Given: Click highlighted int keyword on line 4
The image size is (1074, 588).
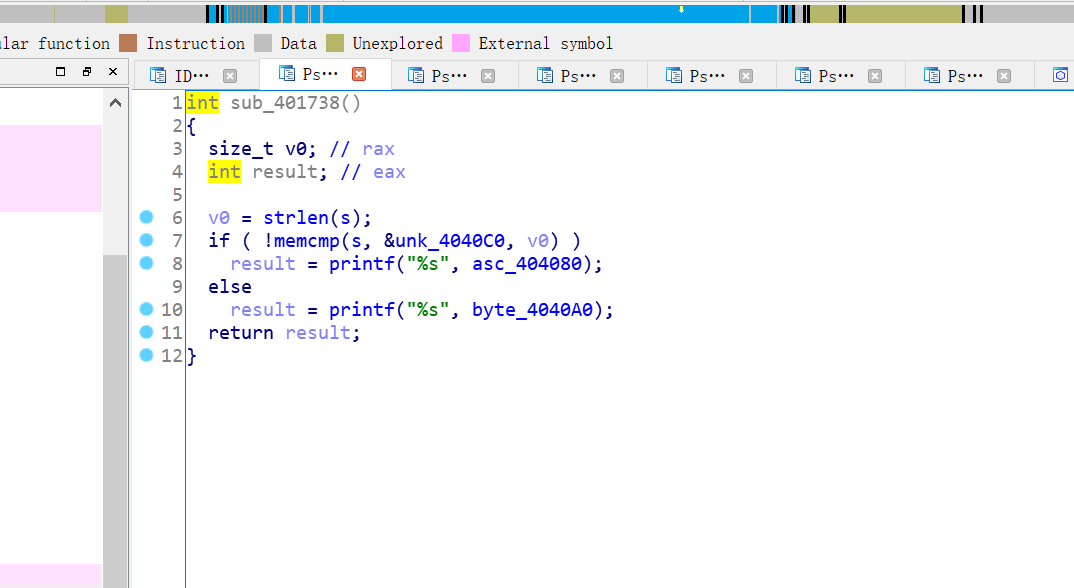Looking at the screenshot, I should tap(225, 171).
